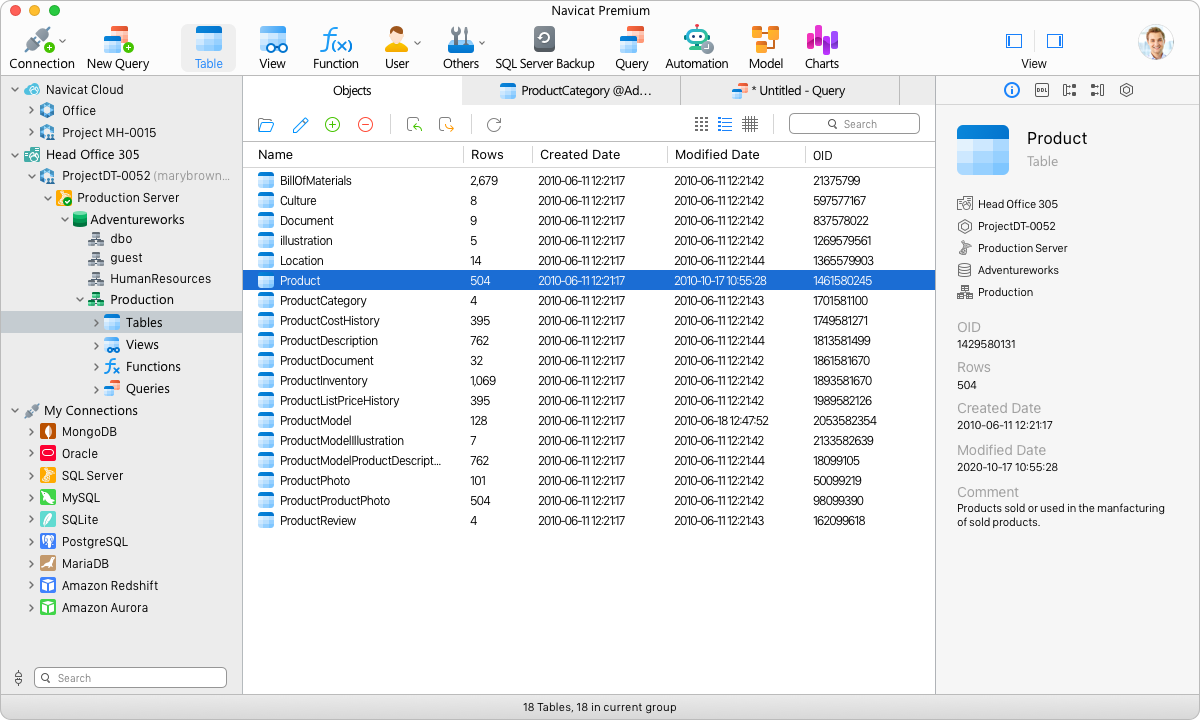Open the Automation tool
Screen dimensions: 1200x720
(697, 45)
